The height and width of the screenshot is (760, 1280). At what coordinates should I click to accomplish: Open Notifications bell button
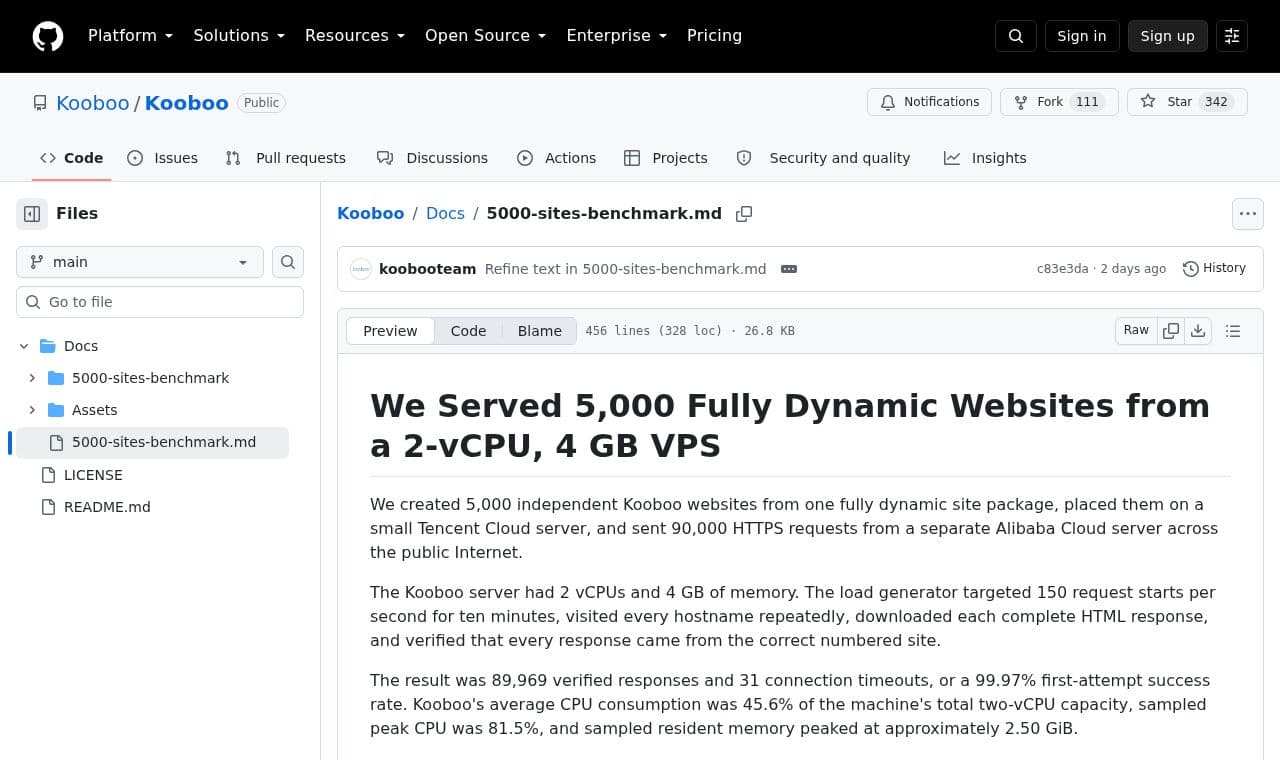coord(930,102)
